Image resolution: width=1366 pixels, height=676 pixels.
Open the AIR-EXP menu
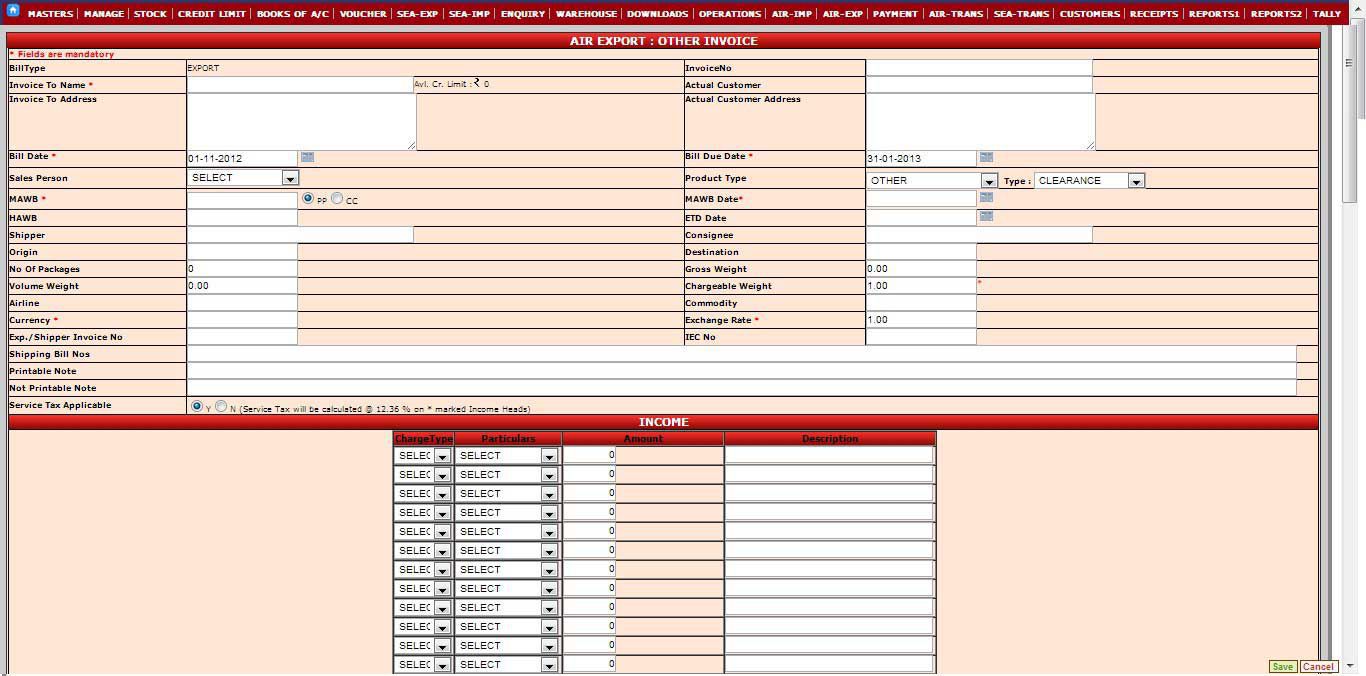[x=841, y=13]
